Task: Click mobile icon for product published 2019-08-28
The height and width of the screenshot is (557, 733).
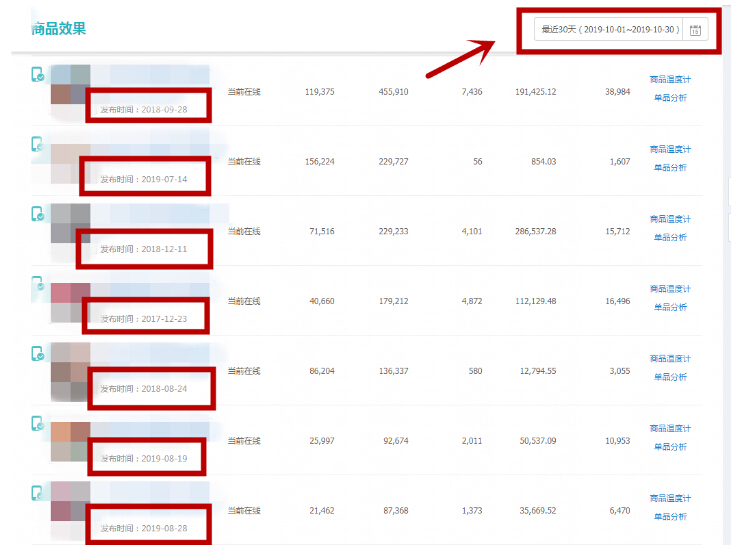Action: [37, 493]
